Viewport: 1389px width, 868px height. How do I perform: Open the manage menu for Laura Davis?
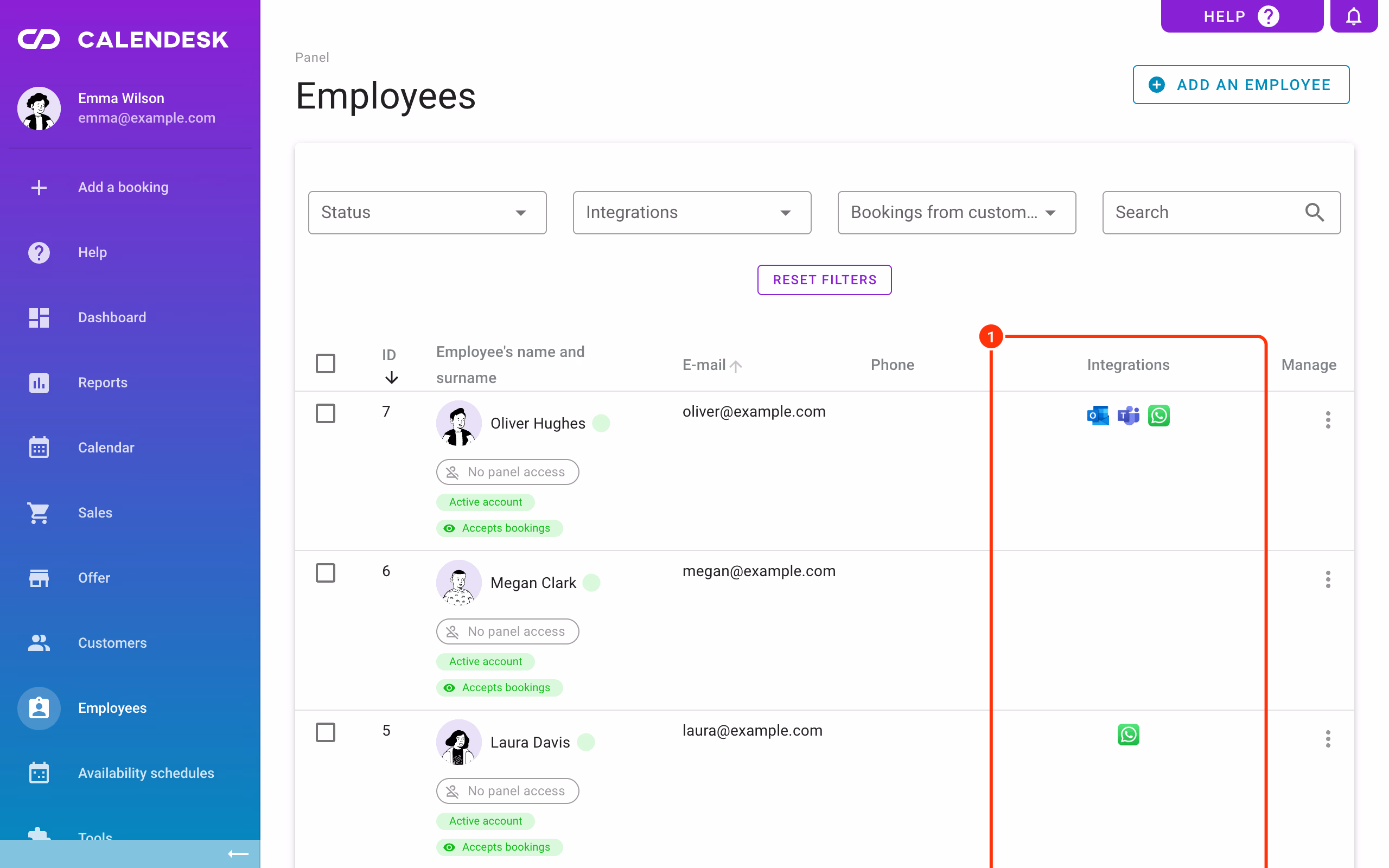pos(1328,739)
